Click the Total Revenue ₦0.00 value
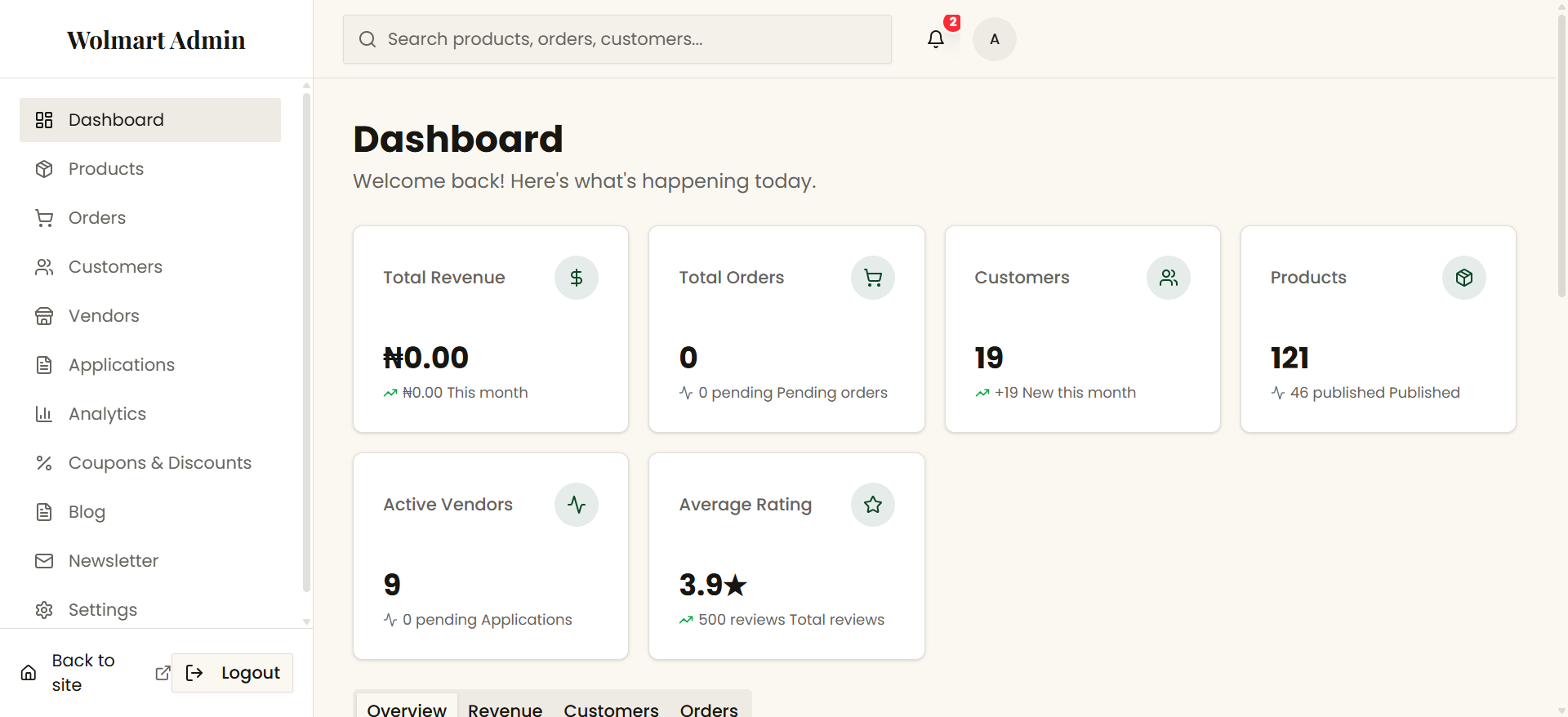This screenshot has width=1568, height=717. tap(425, 358)
